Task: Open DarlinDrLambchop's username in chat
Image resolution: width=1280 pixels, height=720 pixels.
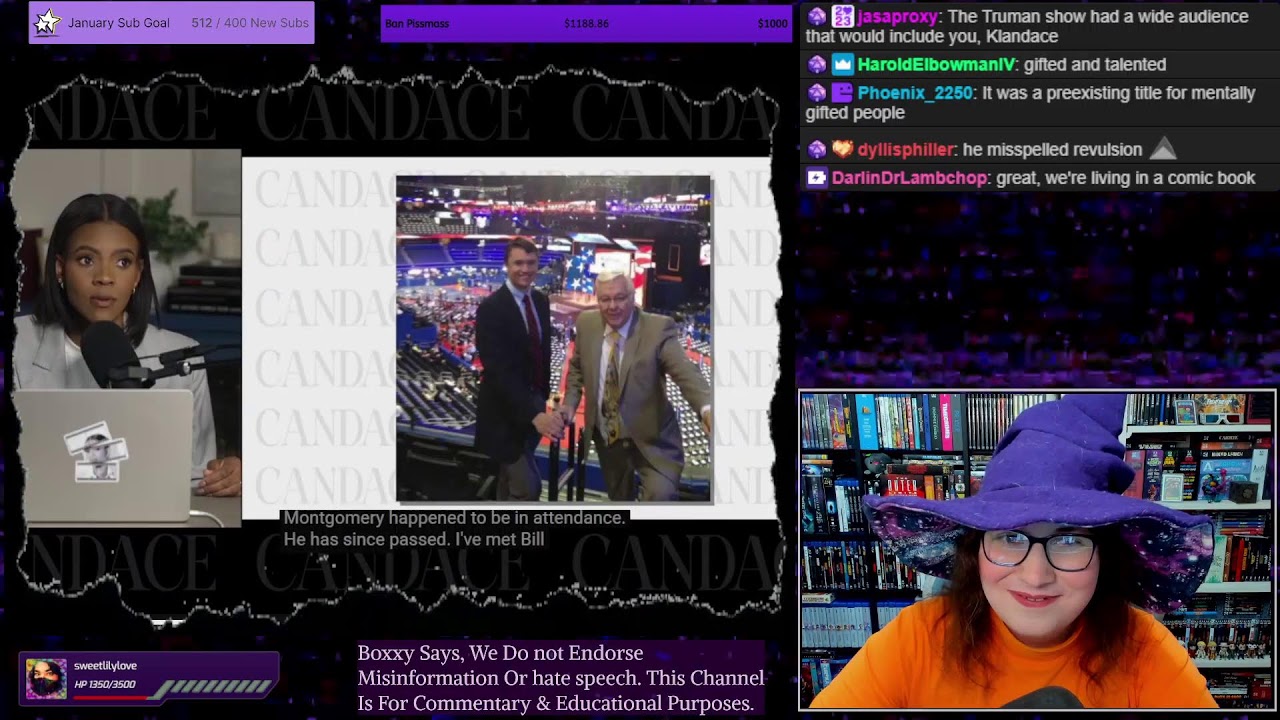Action: [x=909, y=178]
